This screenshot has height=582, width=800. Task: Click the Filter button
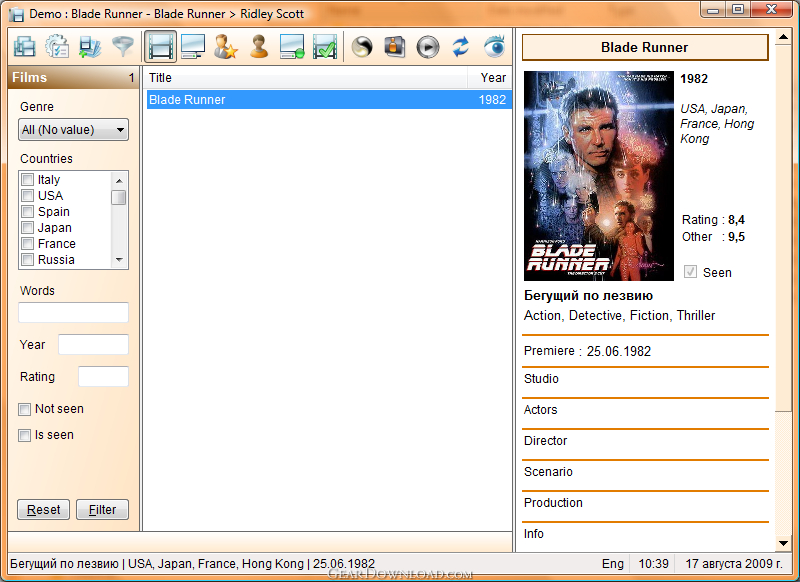click(102, 510)
